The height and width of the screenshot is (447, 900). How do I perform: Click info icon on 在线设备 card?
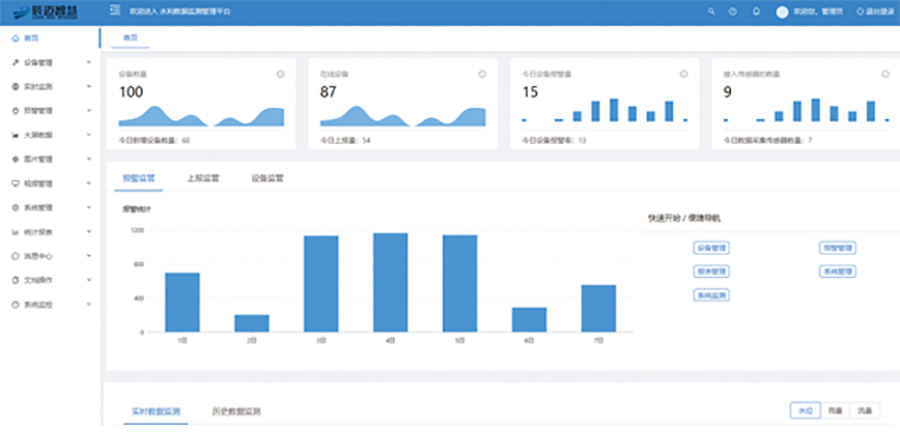[482, 73]
